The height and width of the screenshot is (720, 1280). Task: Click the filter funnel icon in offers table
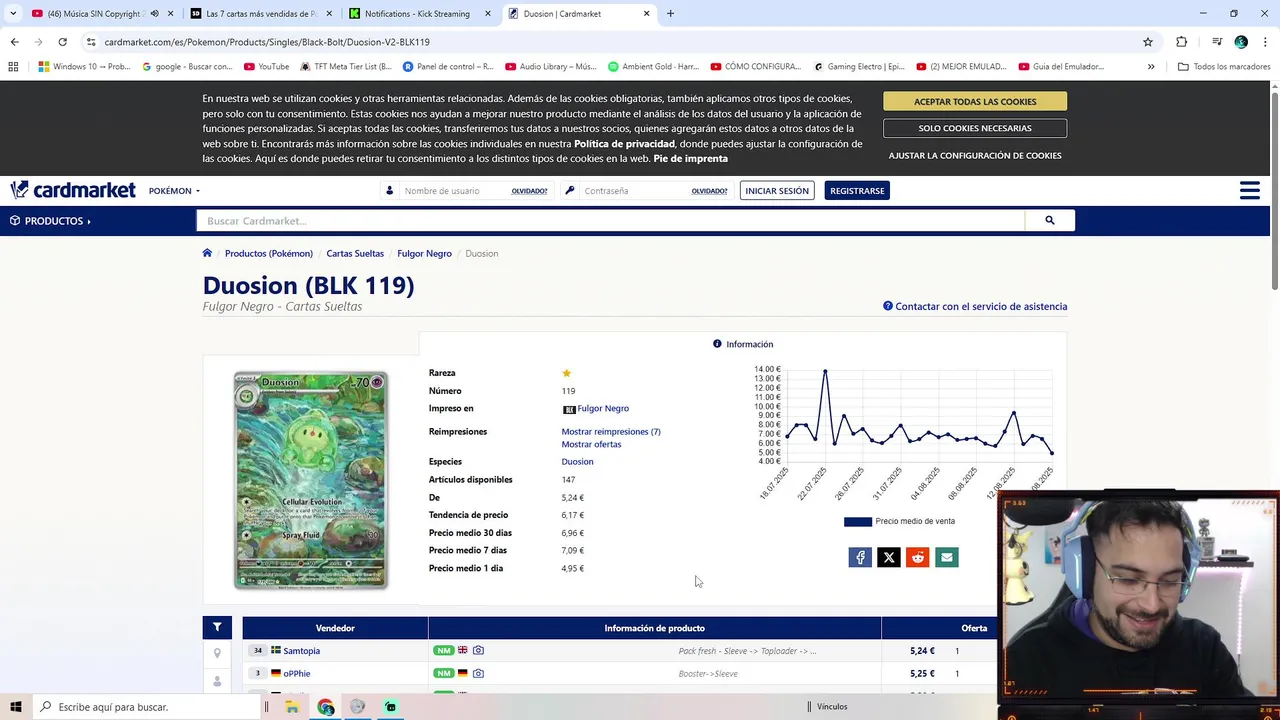point(217,628)
